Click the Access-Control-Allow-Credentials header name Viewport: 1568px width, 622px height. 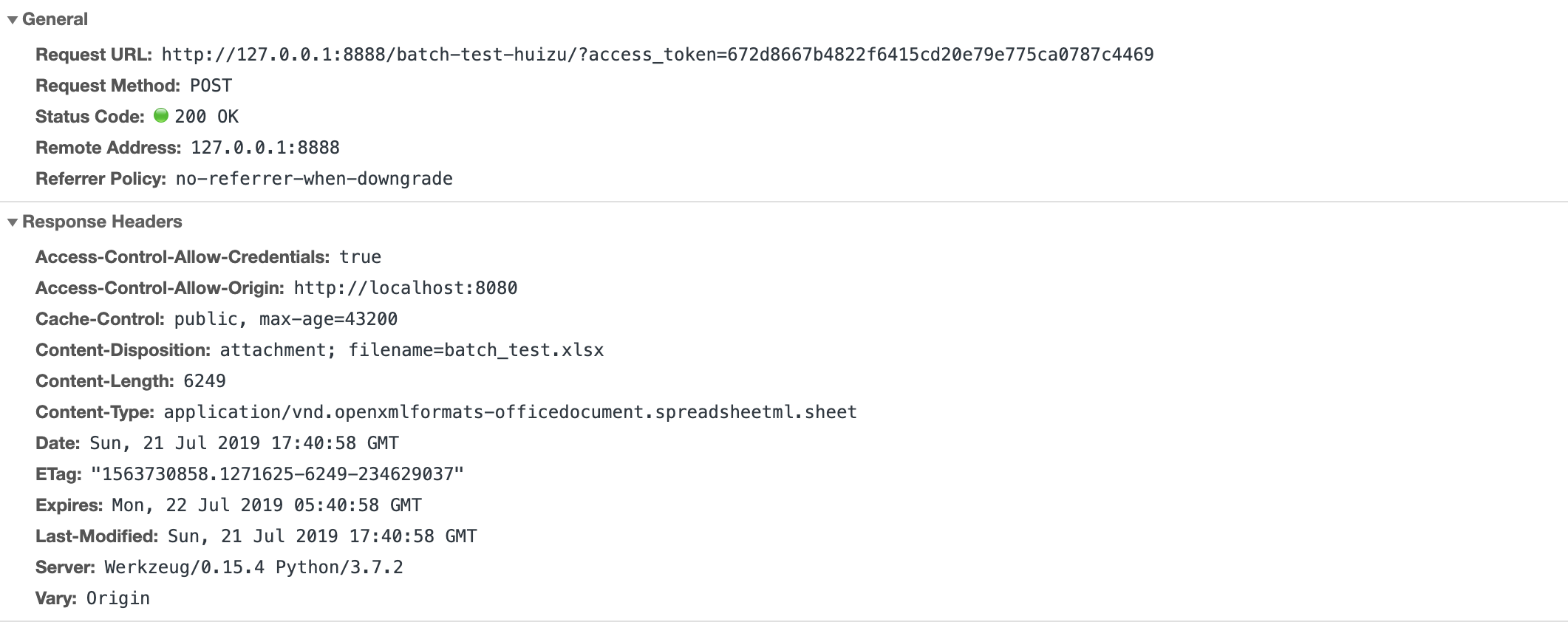pos(182,257)
